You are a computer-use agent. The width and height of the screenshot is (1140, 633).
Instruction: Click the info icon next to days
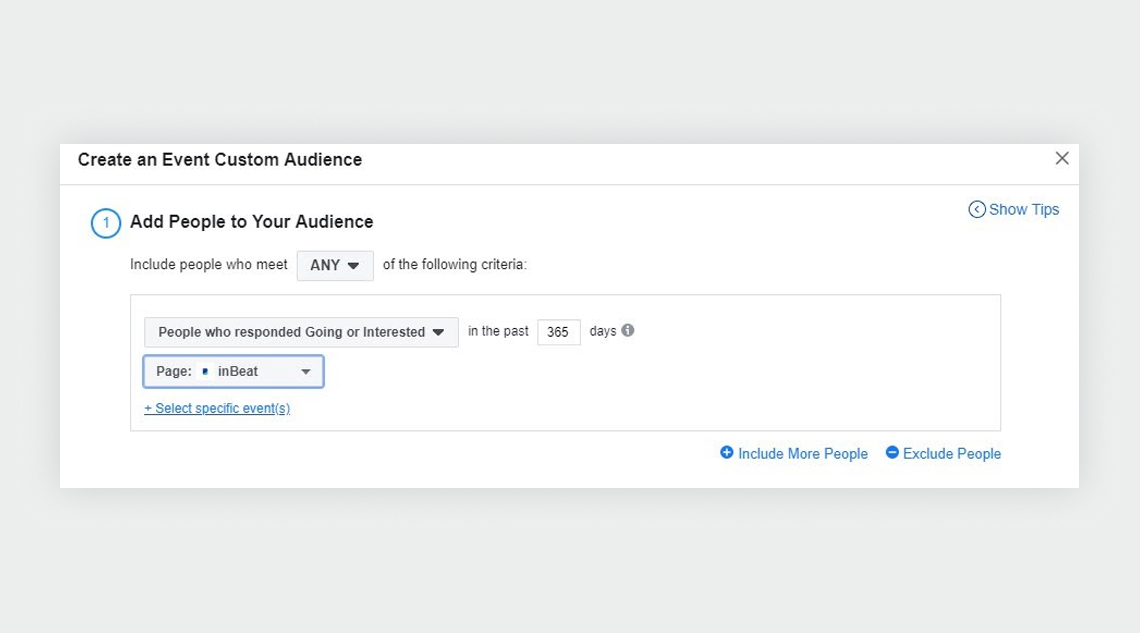click(x=627, y=331)
